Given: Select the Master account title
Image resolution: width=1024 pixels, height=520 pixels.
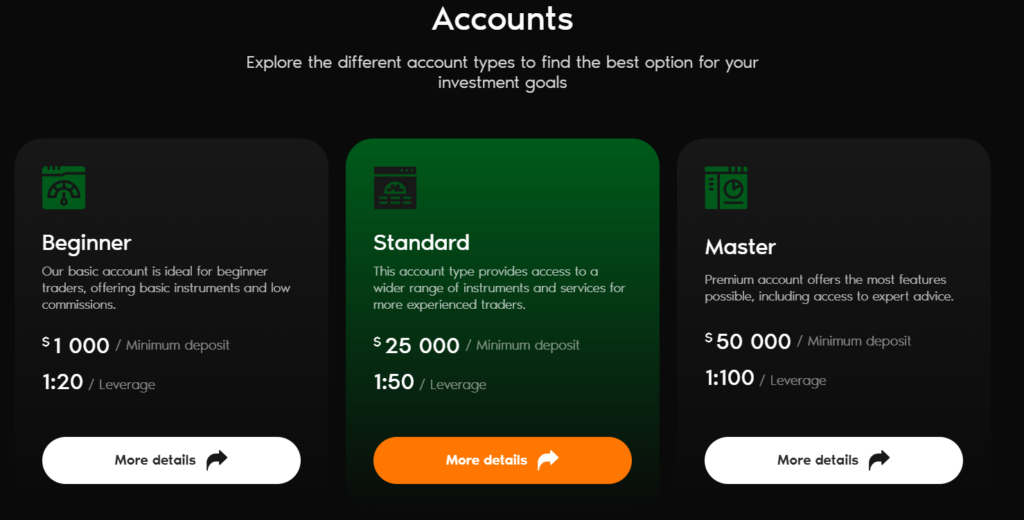Looking at the screenshot, I should pyautogui.click(x=740, y=247).
